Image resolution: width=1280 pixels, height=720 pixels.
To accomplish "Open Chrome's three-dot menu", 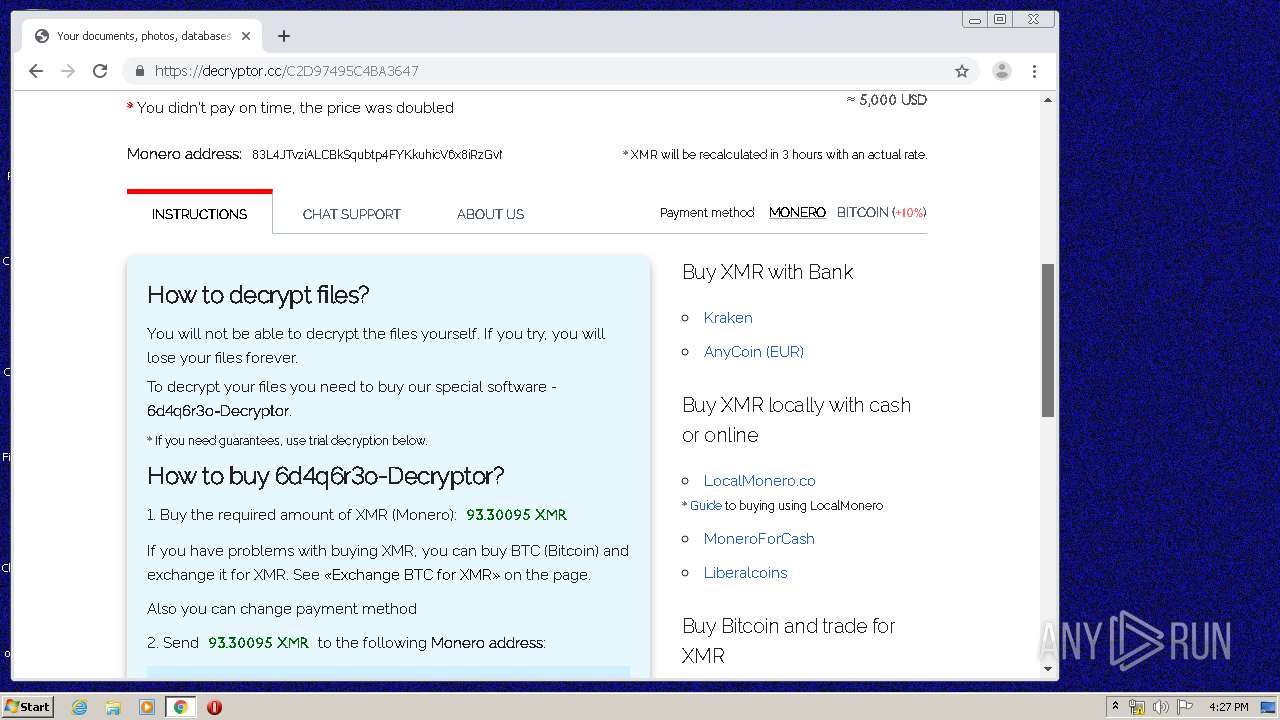I will [x=1034, y=71].
